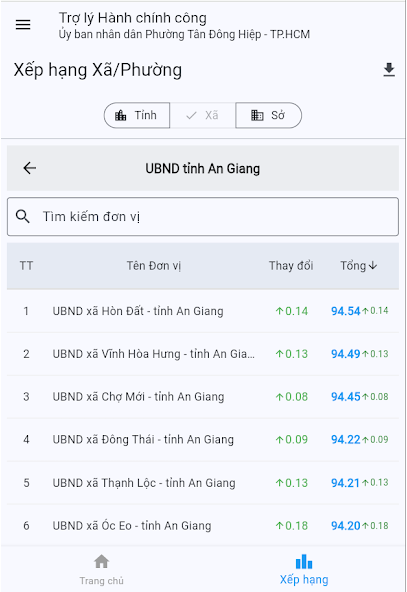Switch to the Xếp hạng bottom tab
The height and width of the screenshot is (592, 407).
coord(304,569)
